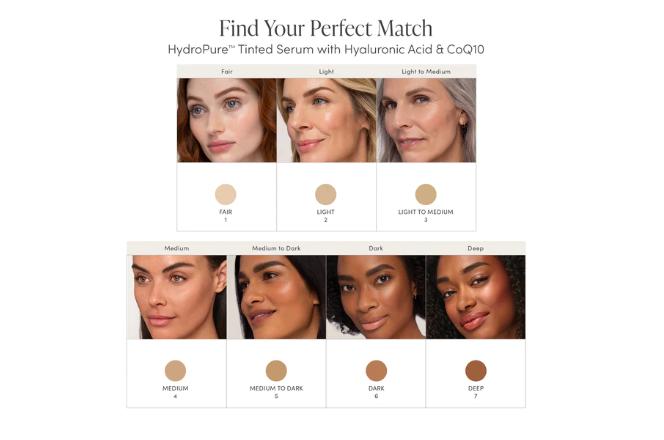Screen dimensions: 664x440
Task: Click the Find Your Perfect Match heading
Action: pos(326,28)
